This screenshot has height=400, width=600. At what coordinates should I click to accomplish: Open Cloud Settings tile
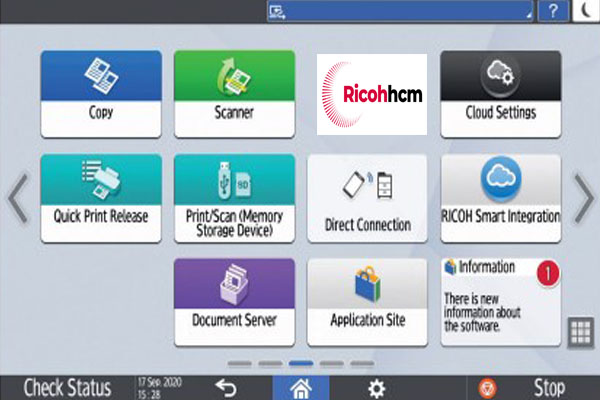tap(501, 94)
